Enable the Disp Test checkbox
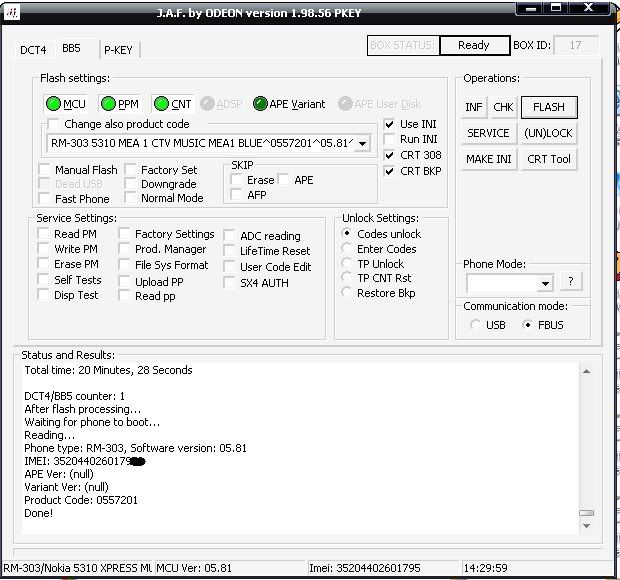 click(43, 295)
